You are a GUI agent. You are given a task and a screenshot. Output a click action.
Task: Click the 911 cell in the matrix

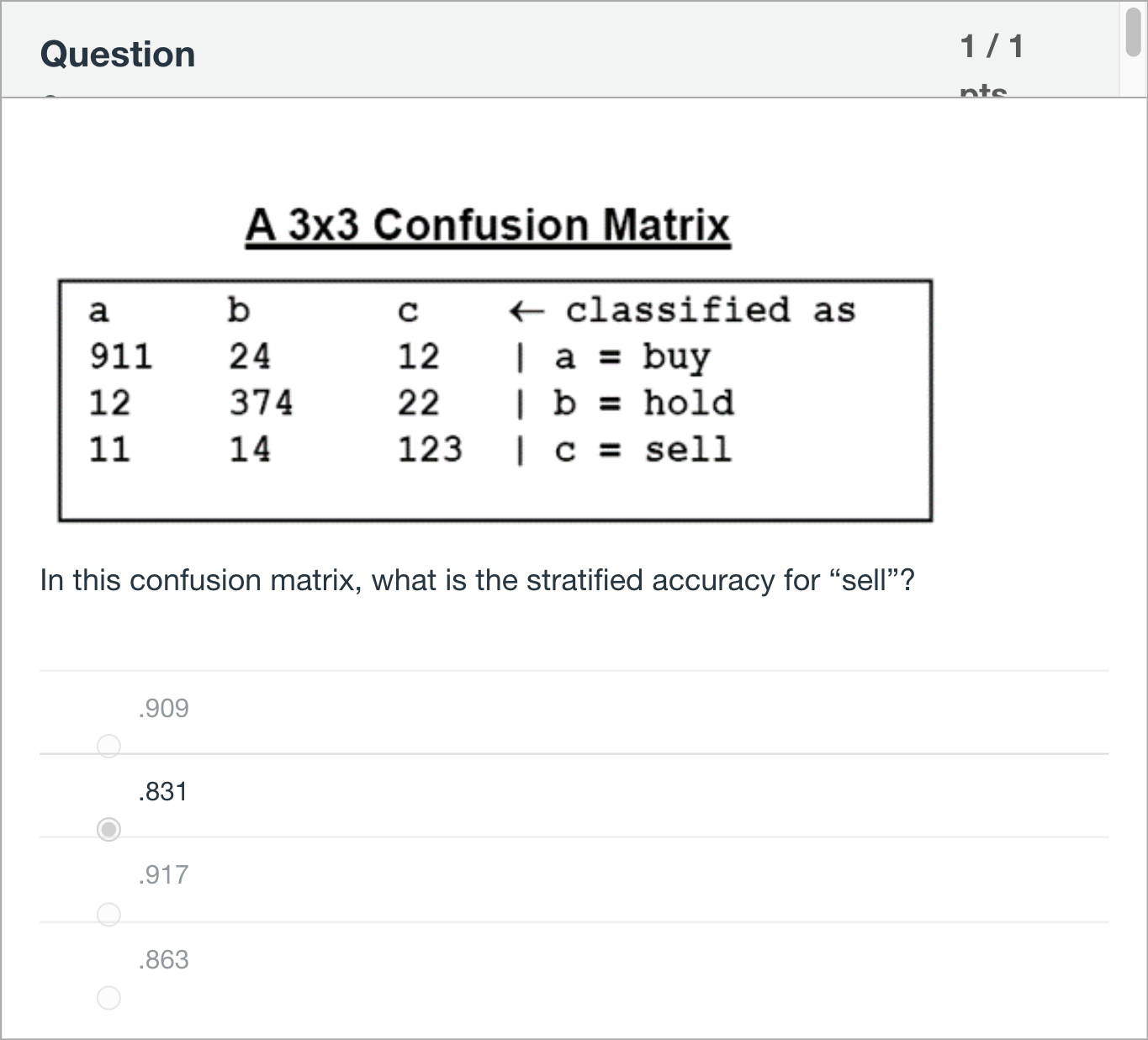121,357
